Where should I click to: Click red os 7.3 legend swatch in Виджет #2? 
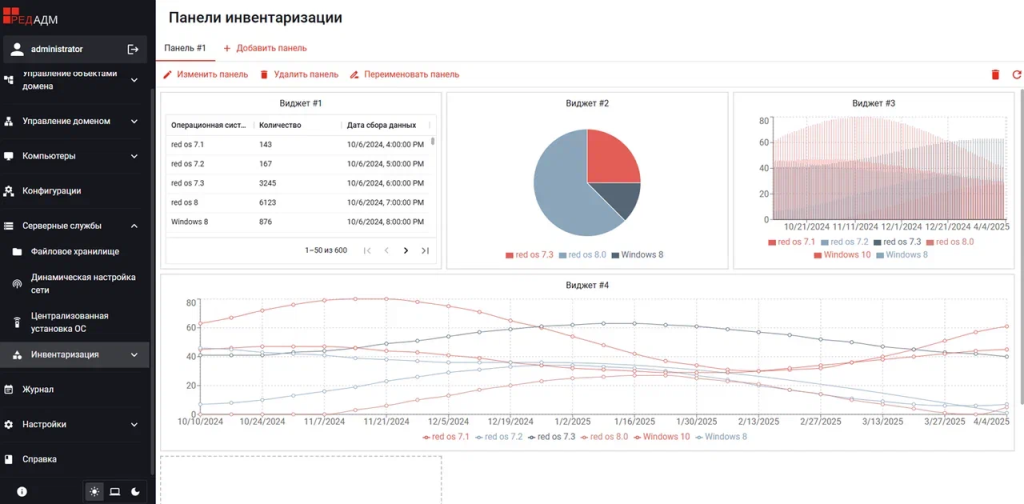[x=510, y=255]
